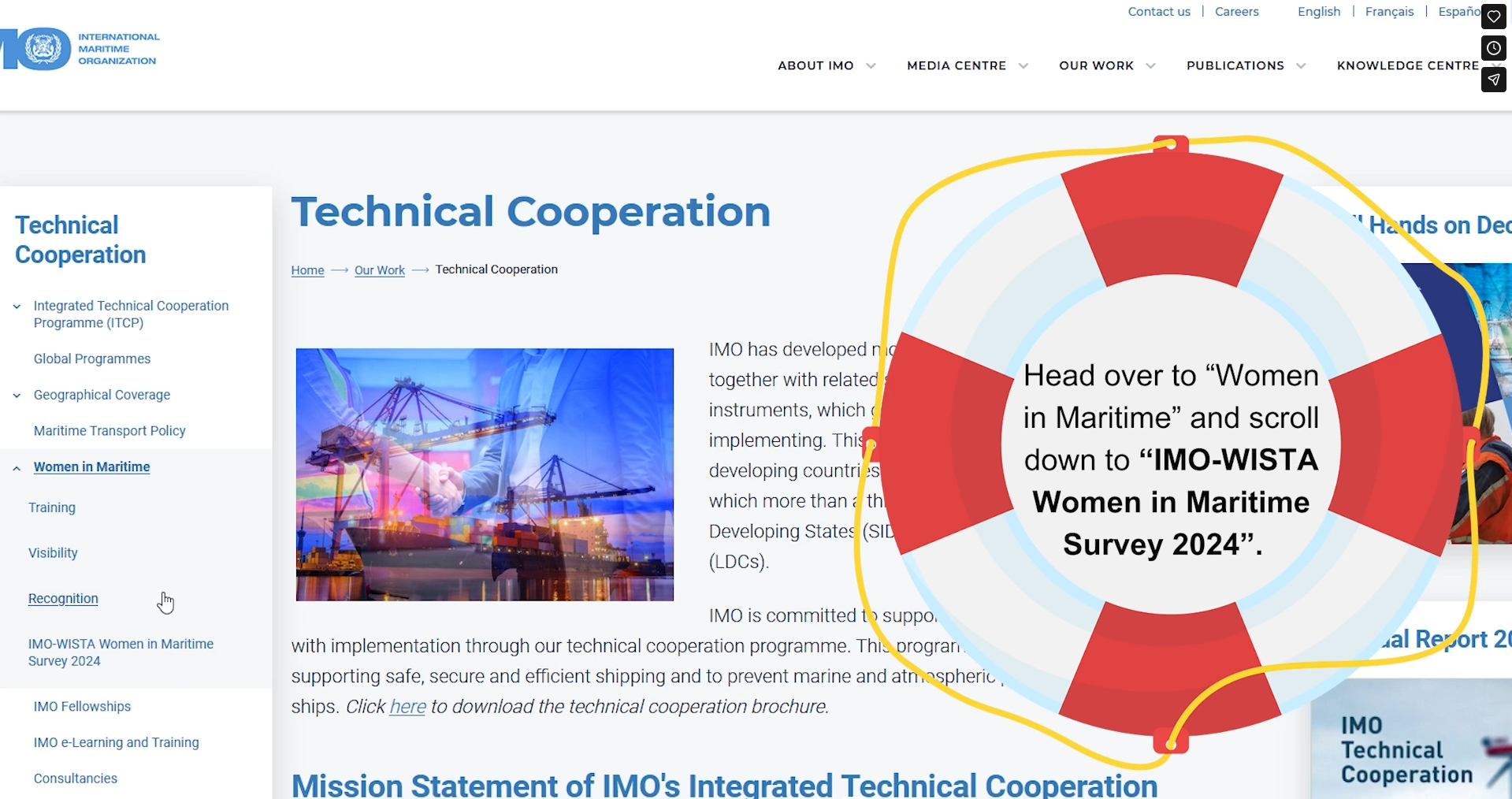Image resolution: width=1512 pixels, height=799 pixels.
Task: Click the paper plane share icon
Action: point(1493,80)
